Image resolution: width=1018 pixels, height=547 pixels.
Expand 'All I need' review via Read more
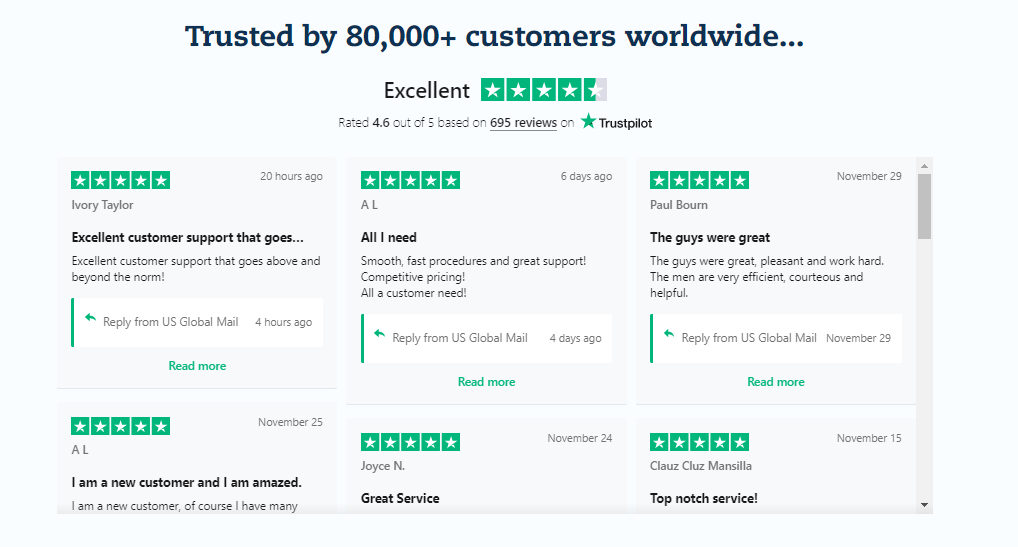click(x=486, y=382)
